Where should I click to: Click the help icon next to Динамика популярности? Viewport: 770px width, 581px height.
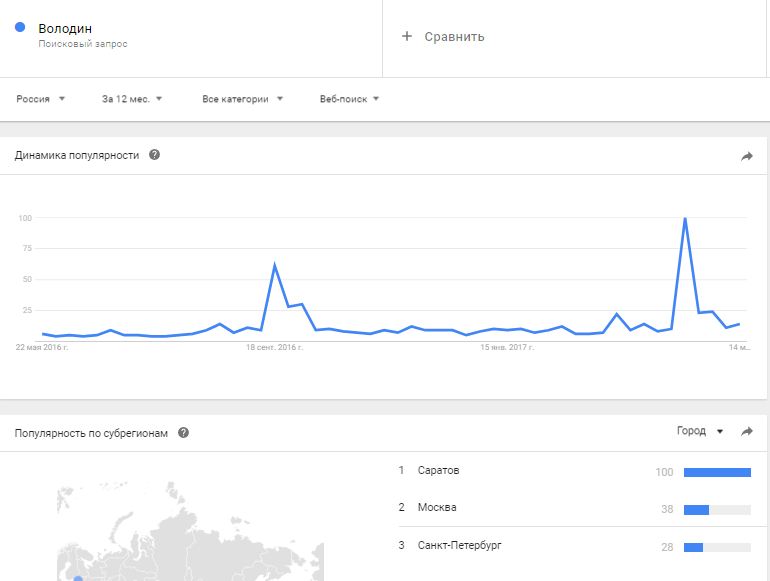[155, 155]
